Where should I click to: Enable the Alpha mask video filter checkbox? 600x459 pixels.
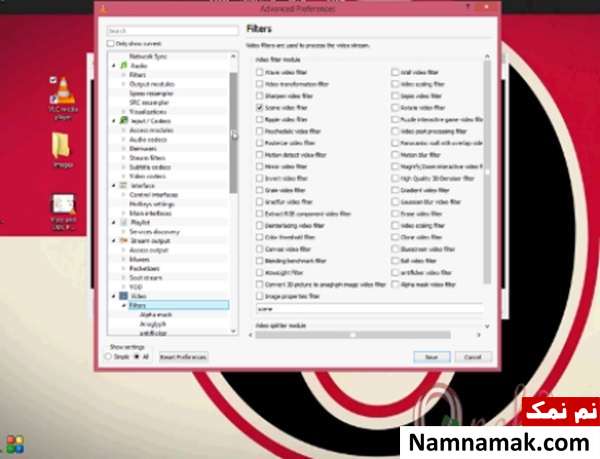point(395,284)
